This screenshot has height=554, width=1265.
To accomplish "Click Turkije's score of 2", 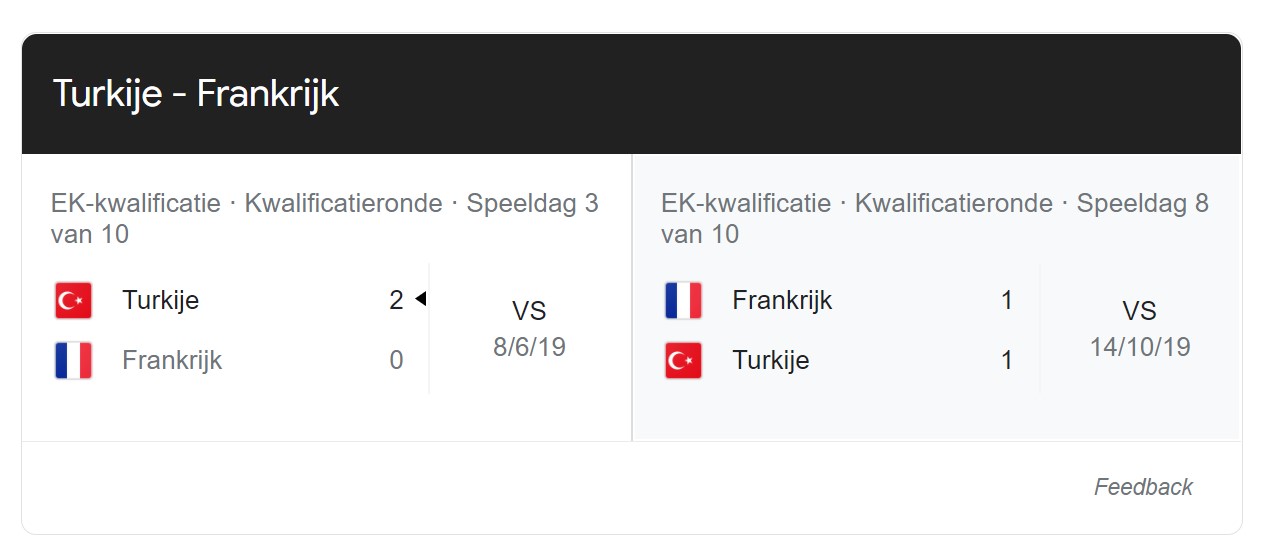I will [396, 300].
